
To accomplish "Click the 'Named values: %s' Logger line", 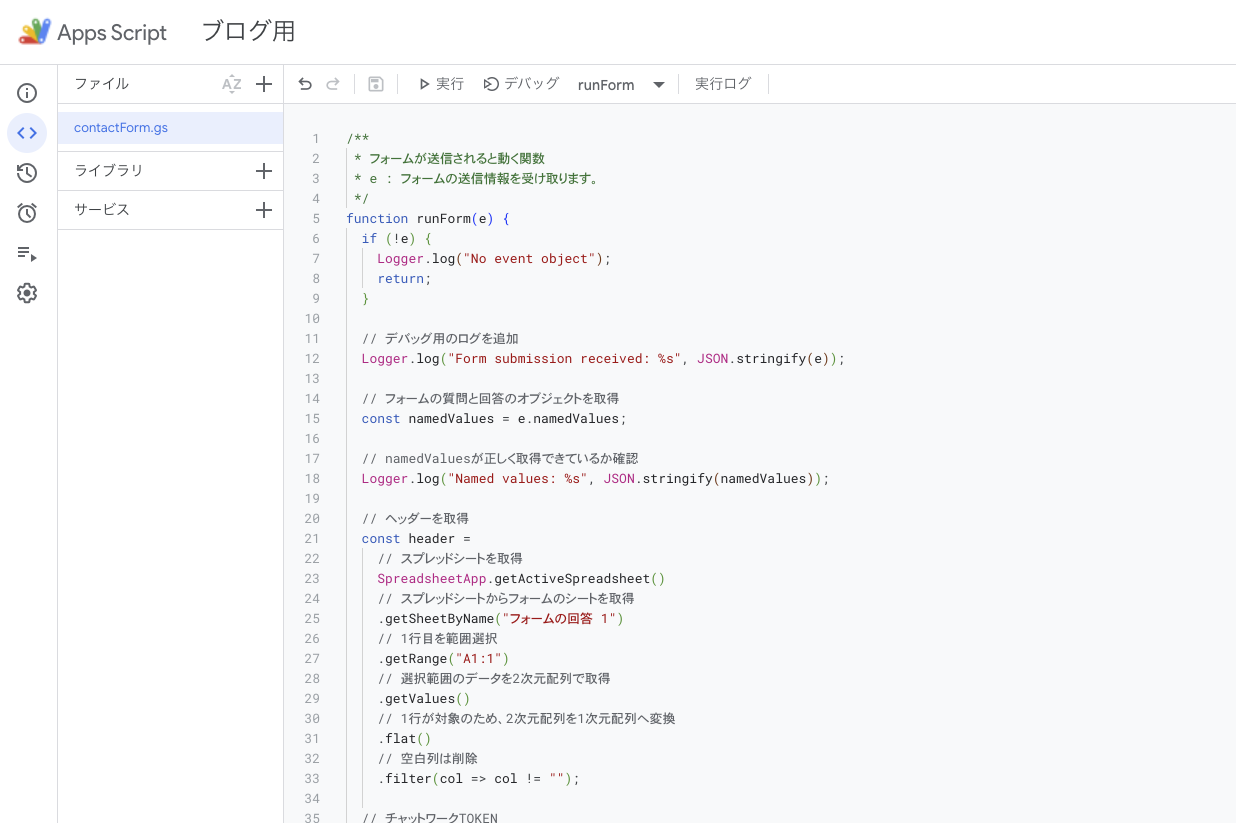I will coord(596,479).
